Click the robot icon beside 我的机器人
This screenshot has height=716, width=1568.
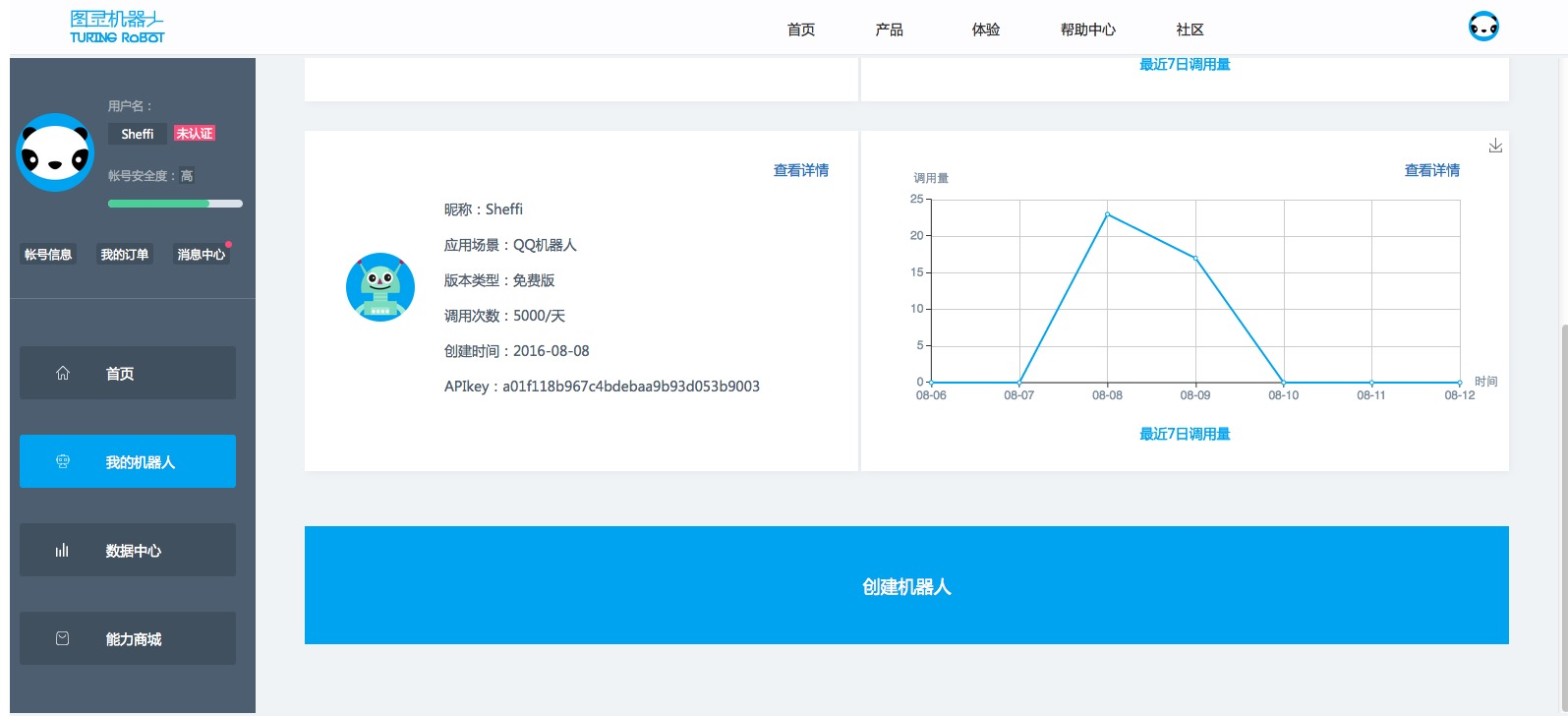coord(63,461)
